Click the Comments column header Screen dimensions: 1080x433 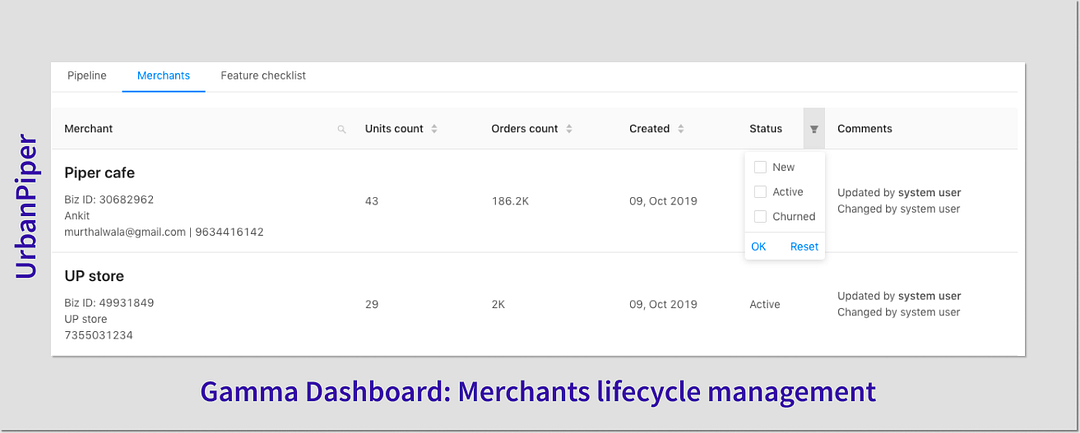(864, 129)
